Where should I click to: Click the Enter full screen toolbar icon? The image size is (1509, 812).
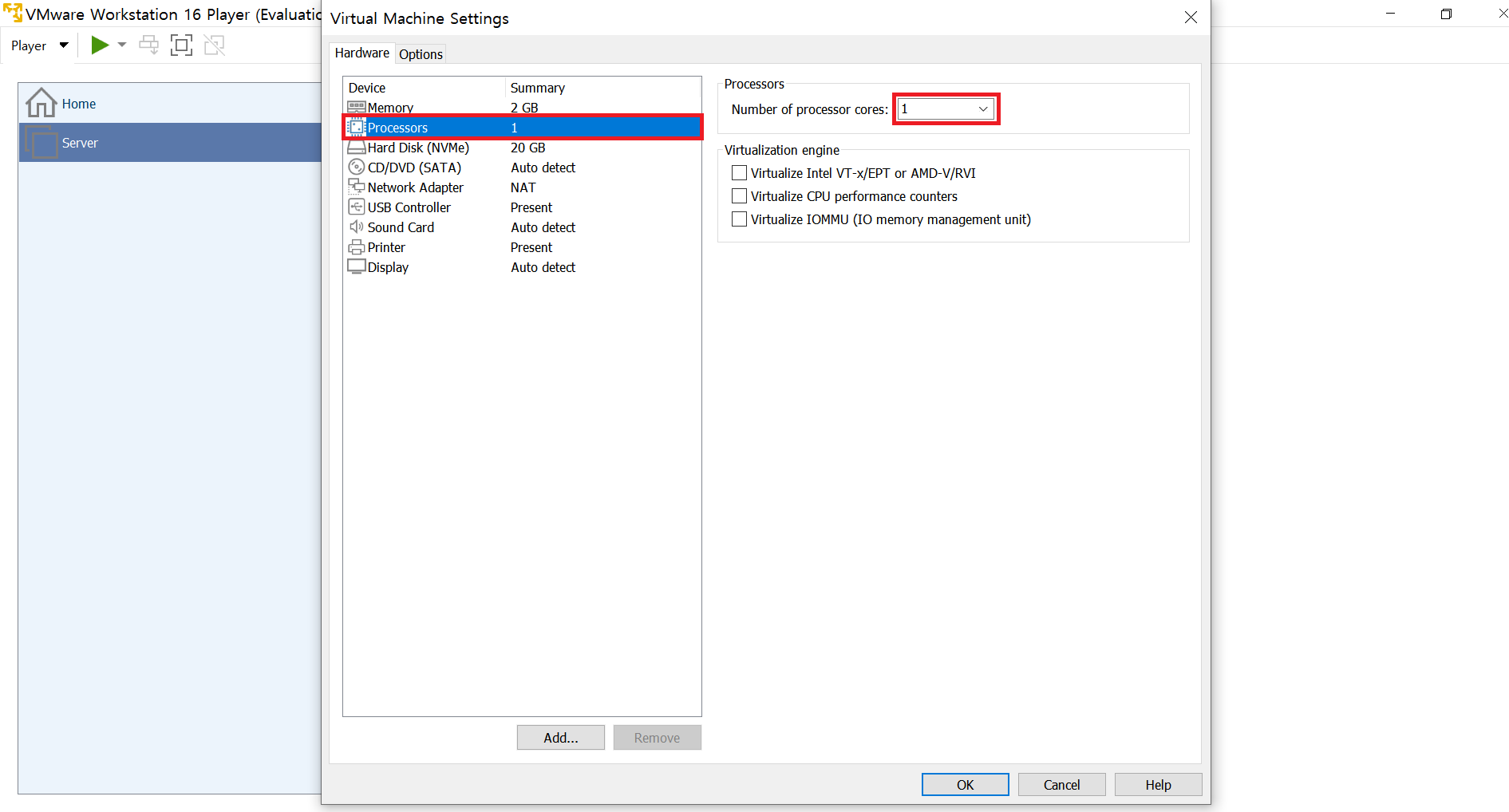click(x=181, y=45)
